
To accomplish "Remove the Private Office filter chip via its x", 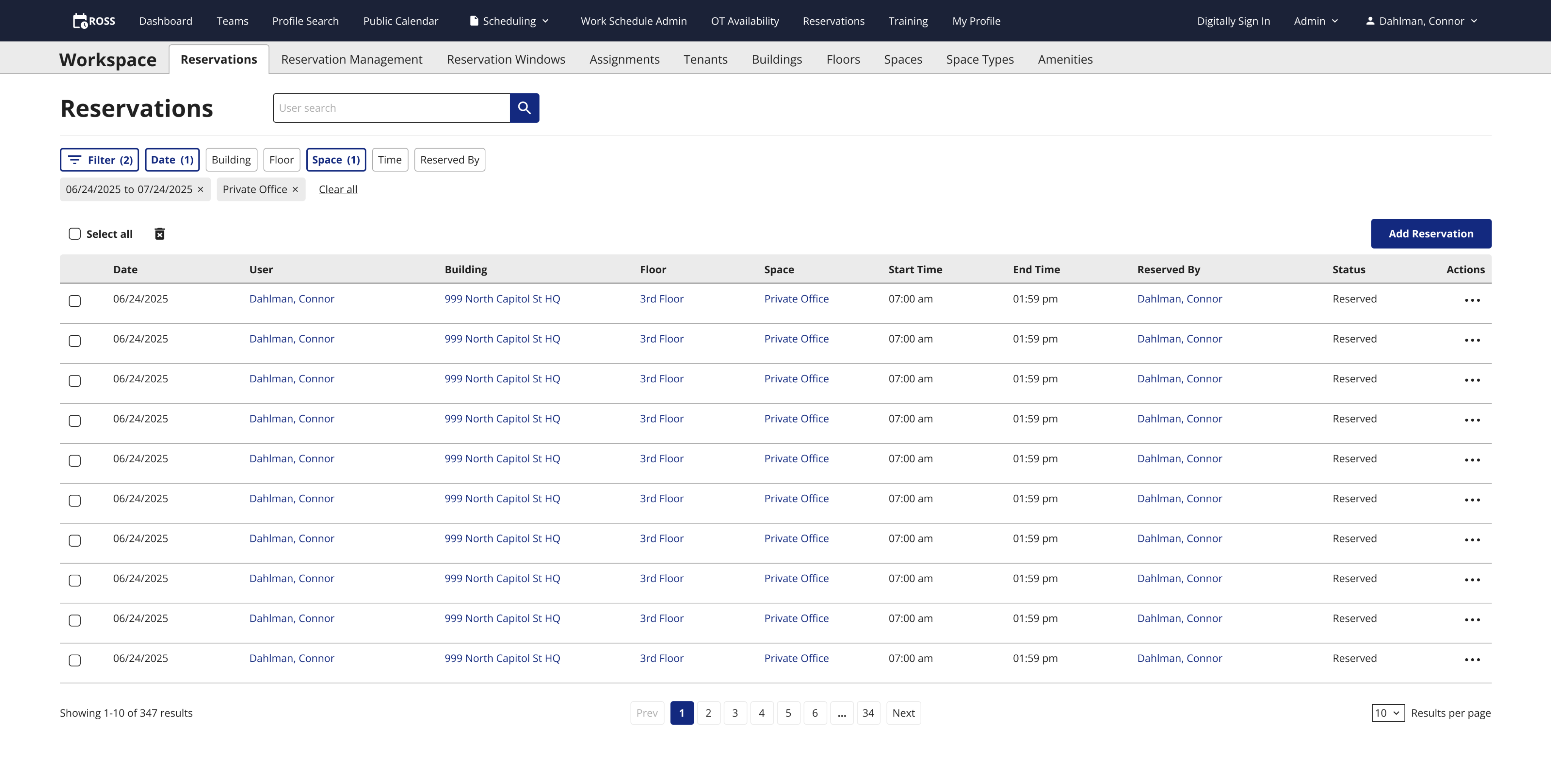I will tap(295, 189).
